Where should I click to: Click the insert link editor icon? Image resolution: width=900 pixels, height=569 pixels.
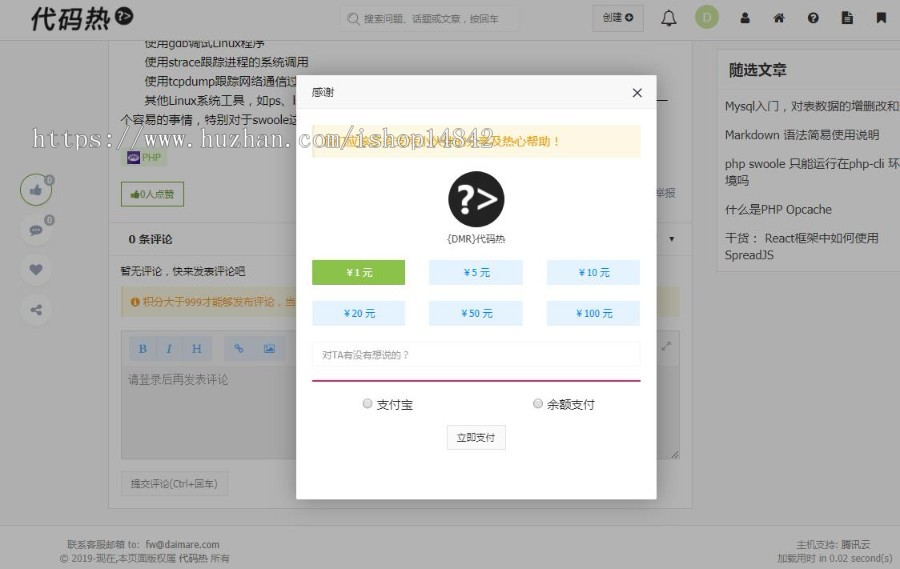(x=239, y=349)
